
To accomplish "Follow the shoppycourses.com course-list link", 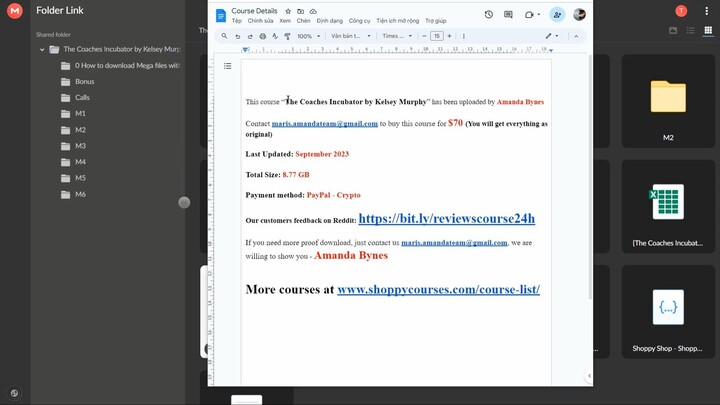I will click(x=438, y=289).
